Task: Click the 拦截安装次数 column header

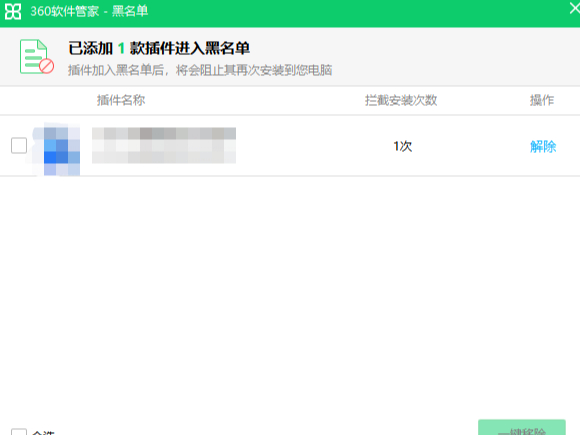Action: coord(401,100)
